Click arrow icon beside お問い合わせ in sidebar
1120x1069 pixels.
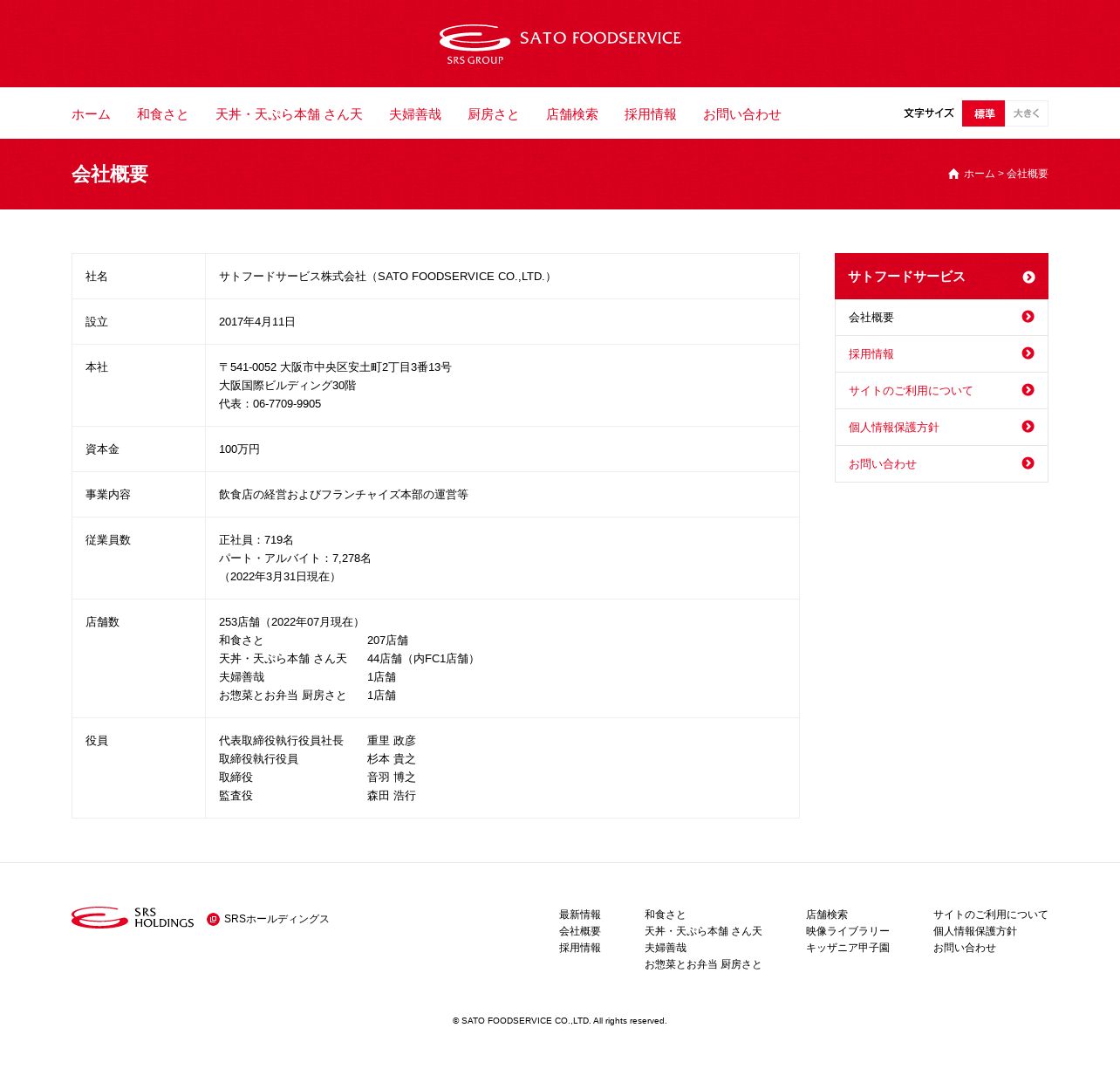point(1028,463)
